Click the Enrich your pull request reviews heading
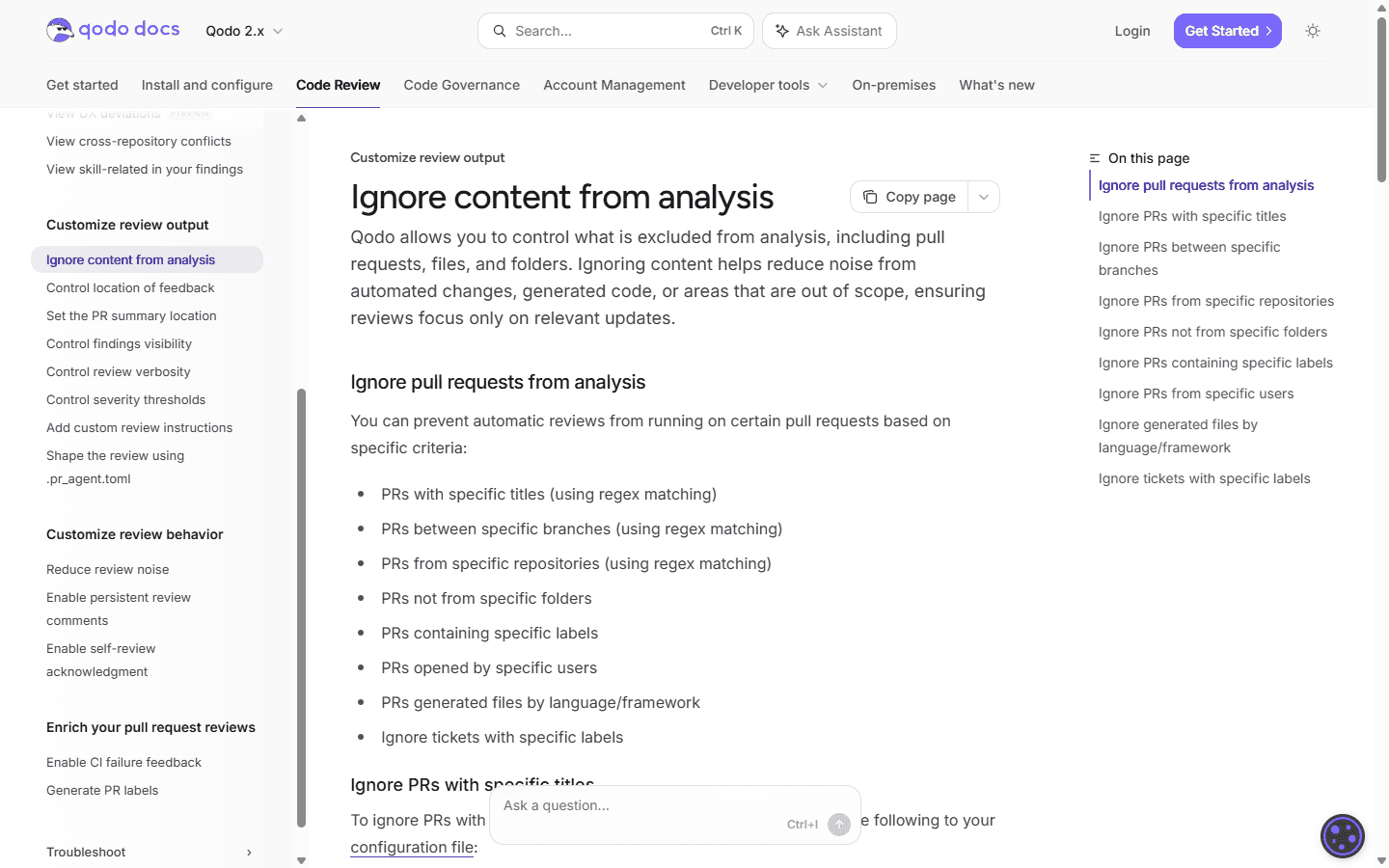 click(x=150, y=727)
